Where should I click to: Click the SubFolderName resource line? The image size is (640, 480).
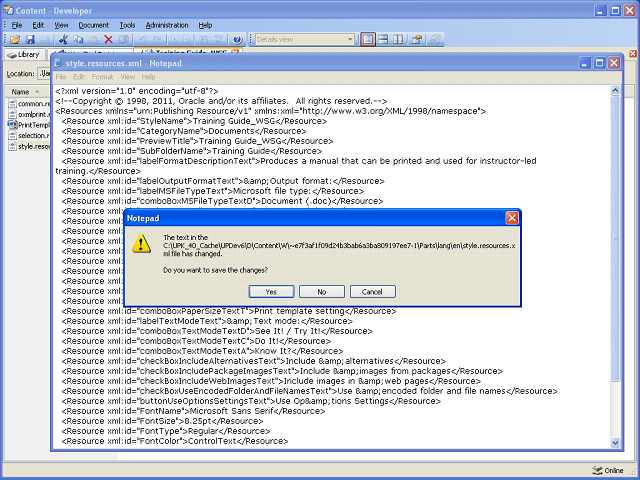pos(191,151)
